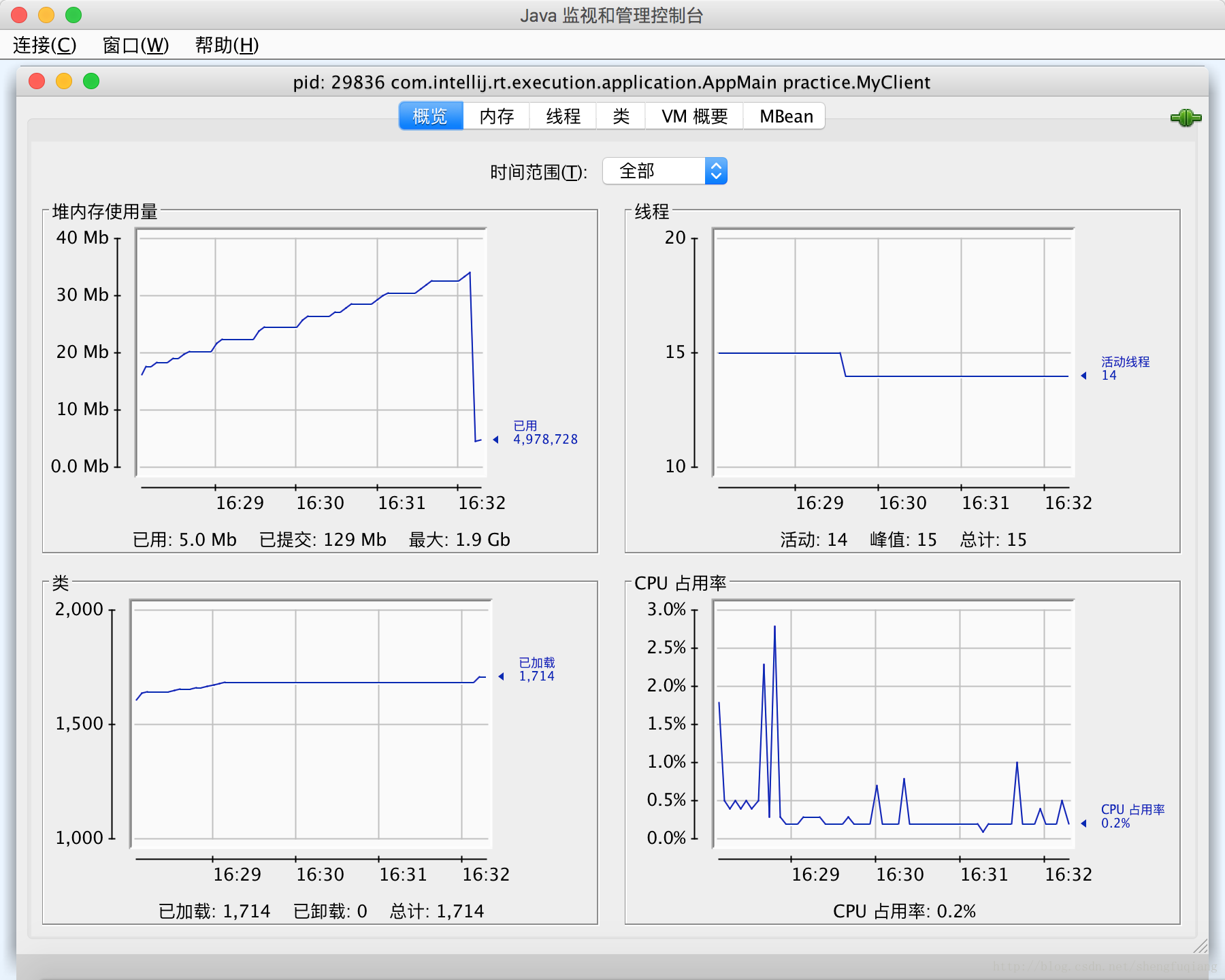The height and width of the screenshot is (980, 1225).
Task: Click the 已用: 5.0 Mb text
Action: (x=184, y=540)
